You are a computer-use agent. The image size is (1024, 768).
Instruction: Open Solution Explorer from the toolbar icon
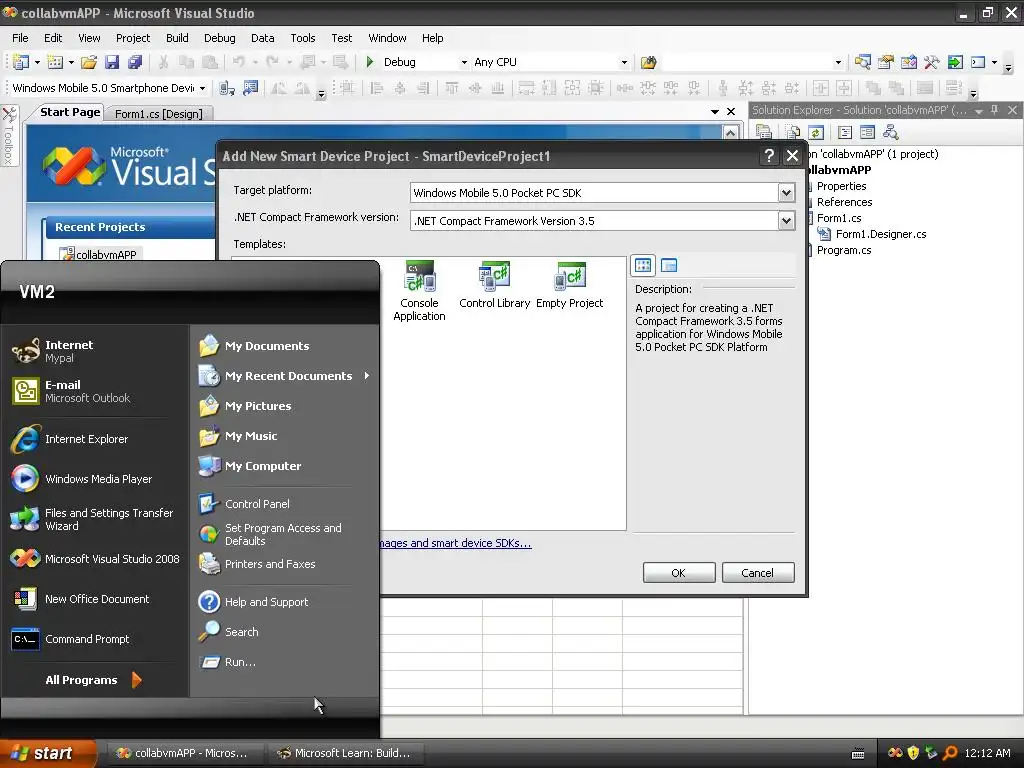point(863,62)
